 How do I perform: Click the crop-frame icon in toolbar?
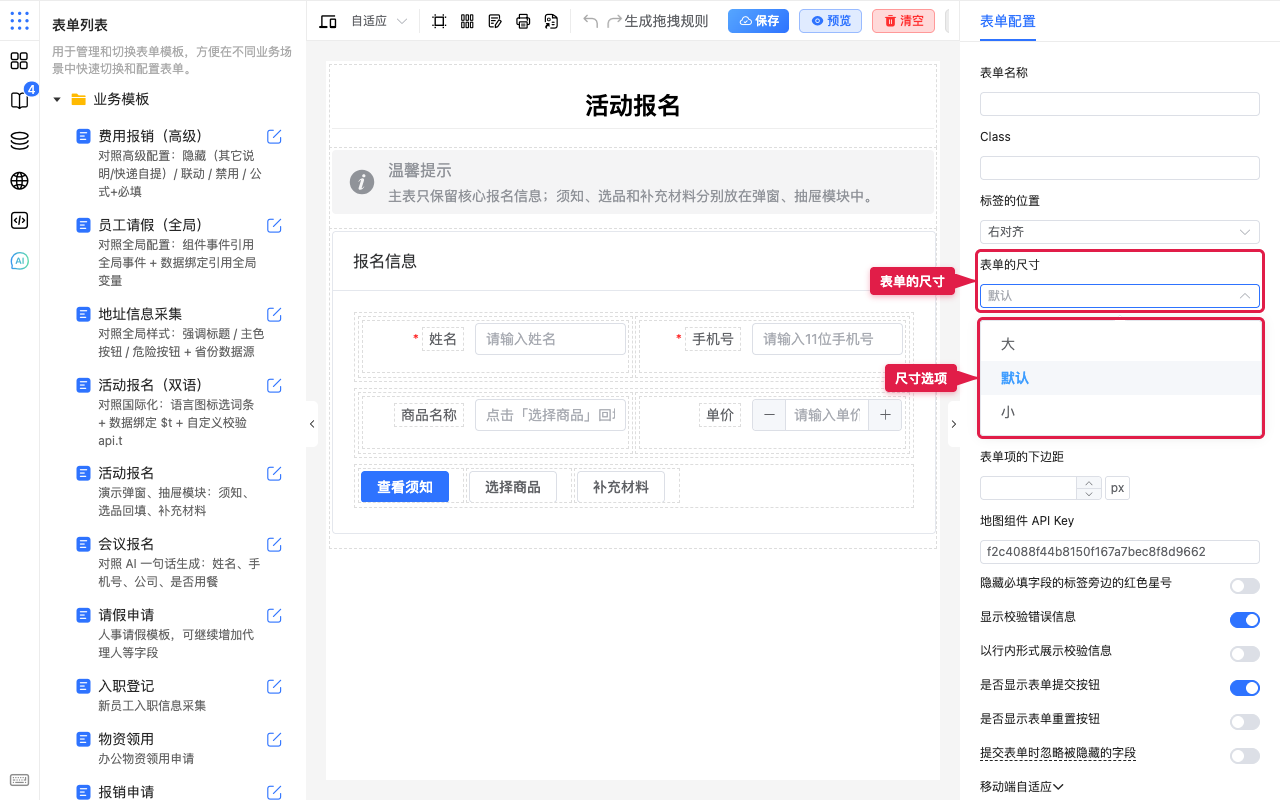tap(439, 21)
